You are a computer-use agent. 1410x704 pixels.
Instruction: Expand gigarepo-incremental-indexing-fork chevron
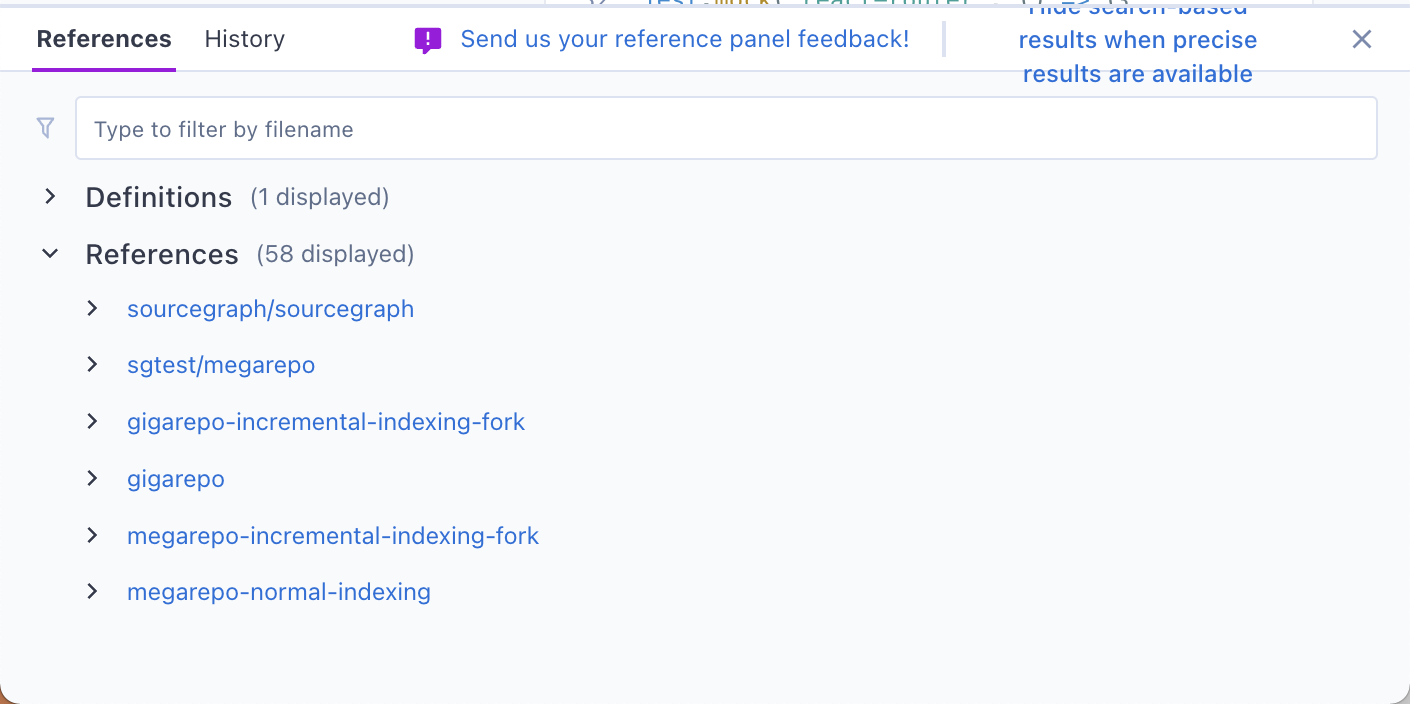click(x=92, y=422)
